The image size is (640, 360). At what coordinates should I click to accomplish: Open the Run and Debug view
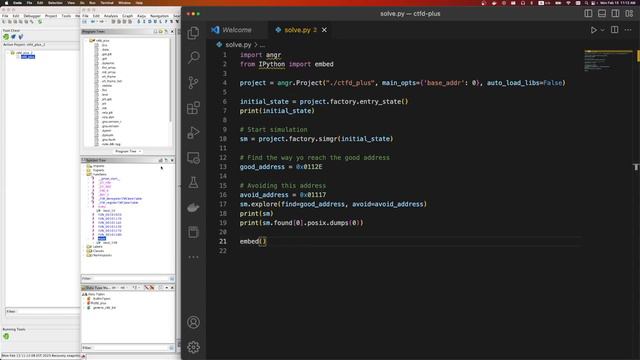[x=193, y=133]
